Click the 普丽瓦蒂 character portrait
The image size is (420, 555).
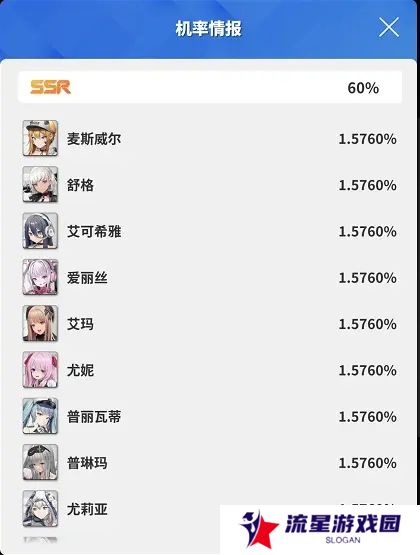[x=40, y=416]
